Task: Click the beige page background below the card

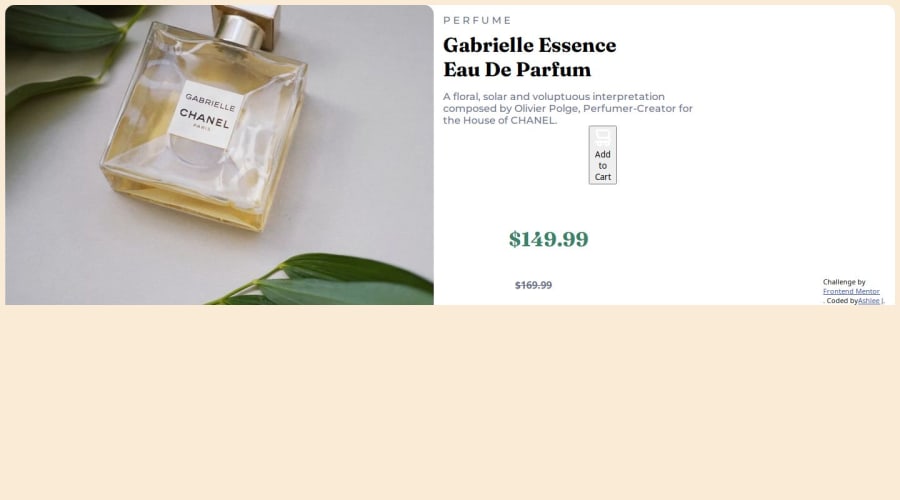Action: point(450,402)
